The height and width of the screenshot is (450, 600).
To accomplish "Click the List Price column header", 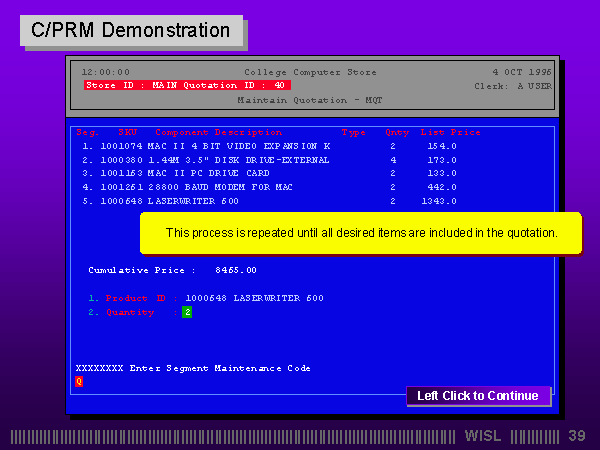I will click(x=450, y=132).
